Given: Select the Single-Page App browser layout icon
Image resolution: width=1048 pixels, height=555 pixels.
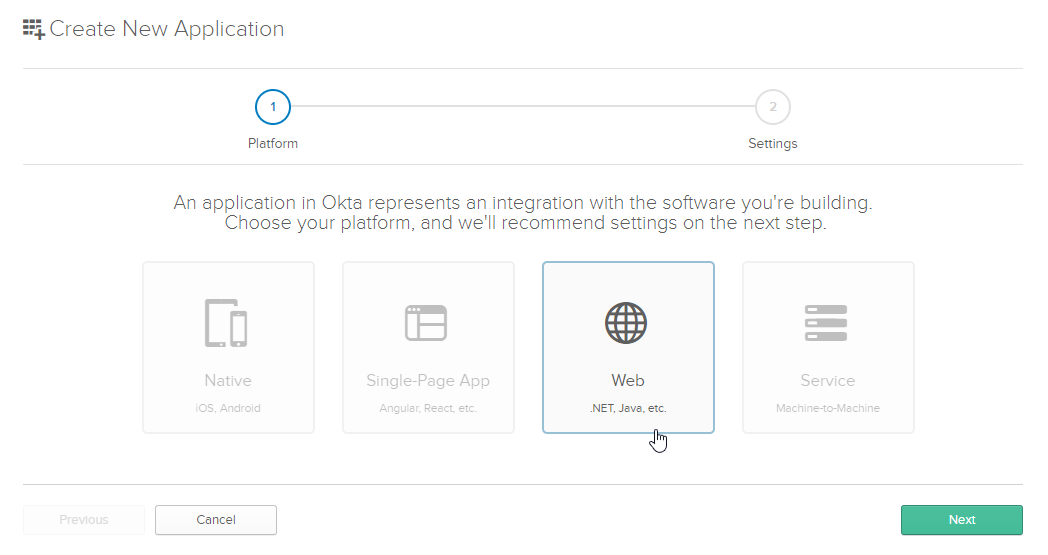Looking at the screenshot, I should [x=426, y=323].
